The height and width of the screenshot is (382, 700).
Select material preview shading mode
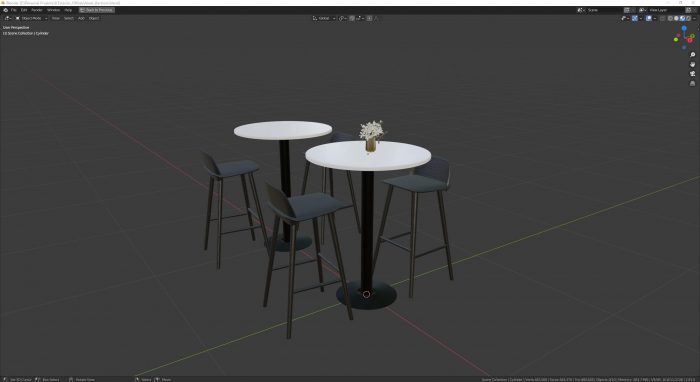[682, 18]
